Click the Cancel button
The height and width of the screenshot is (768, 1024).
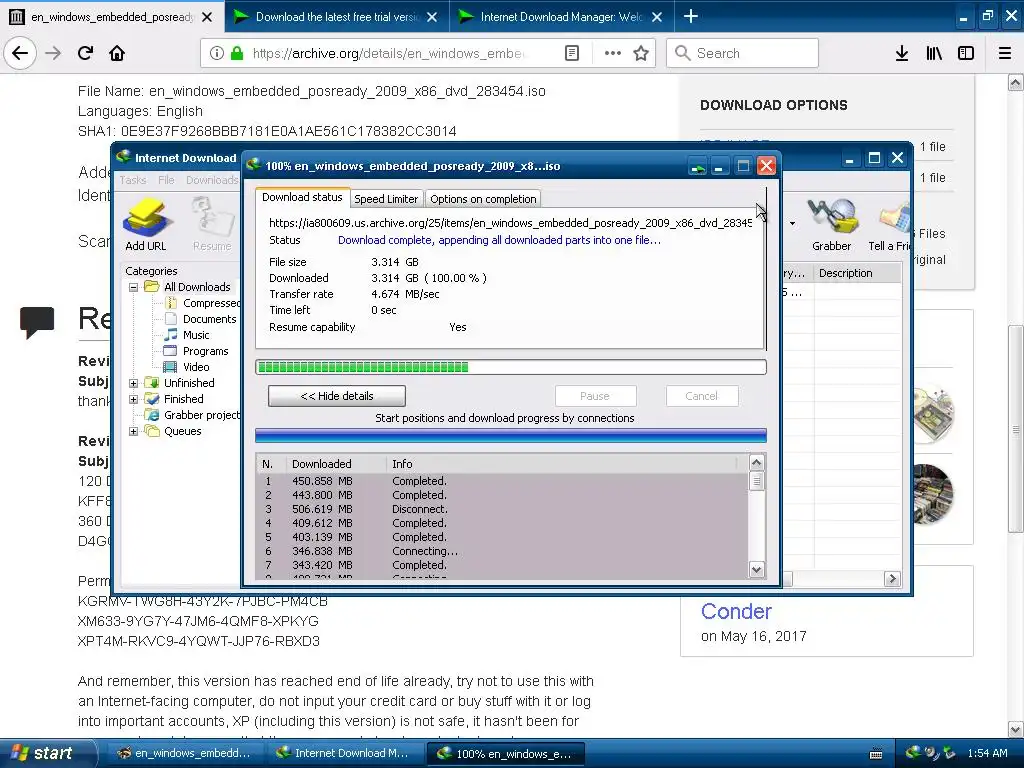coord(701,396)
